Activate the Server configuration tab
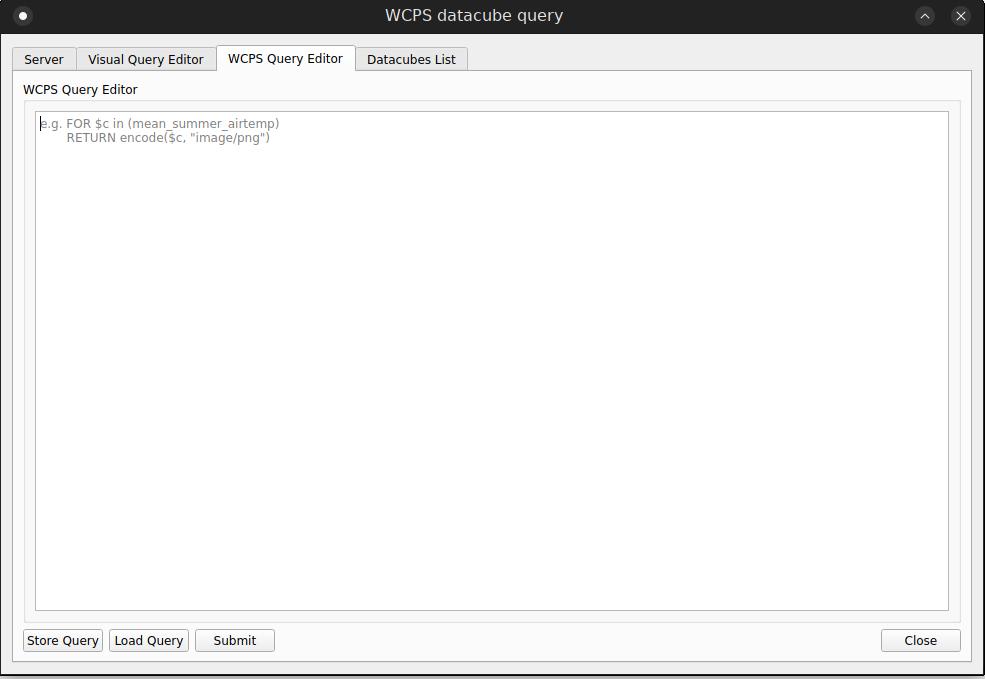Viewport: 985px width, 679px height. click(43, 59)
